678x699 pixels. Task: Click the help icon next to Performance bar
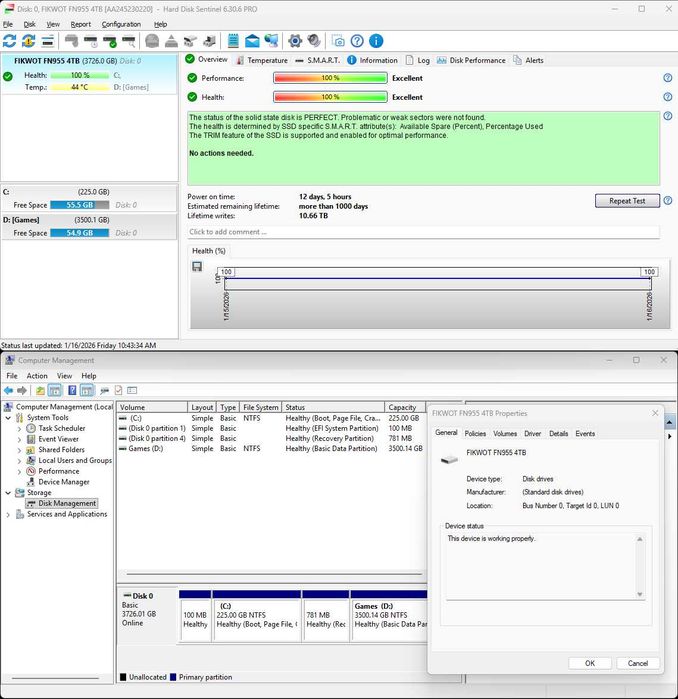[667, 78]
